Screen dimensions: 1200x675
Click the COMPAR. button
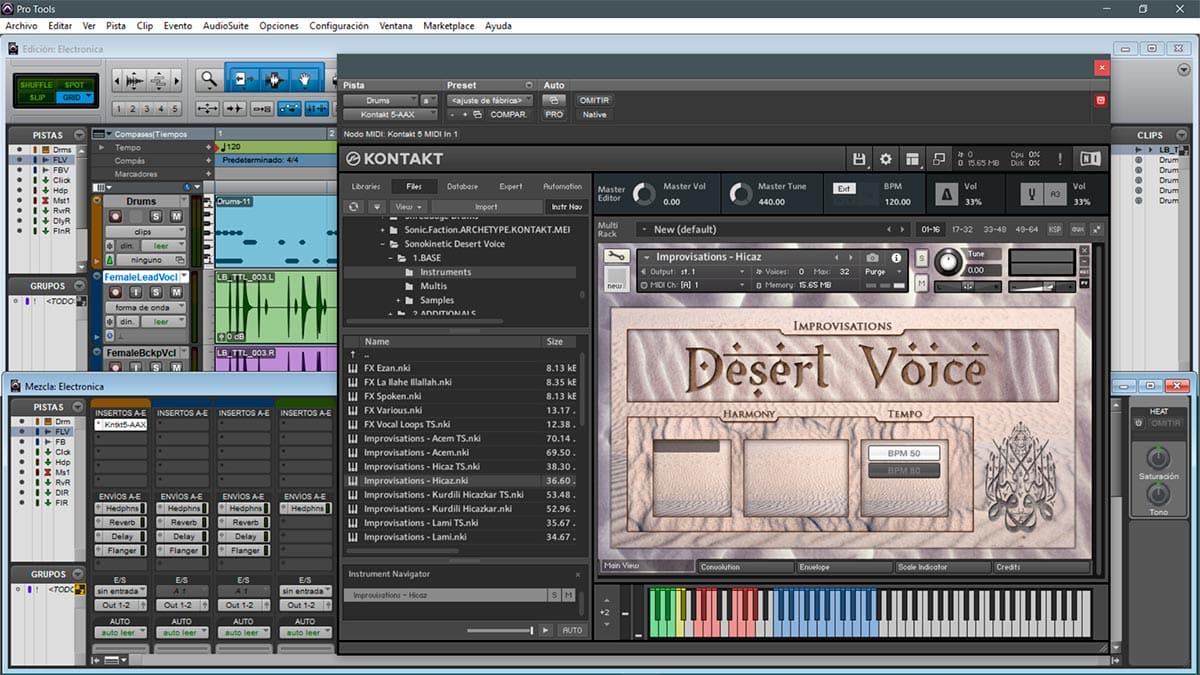click(x=509, y=114)
